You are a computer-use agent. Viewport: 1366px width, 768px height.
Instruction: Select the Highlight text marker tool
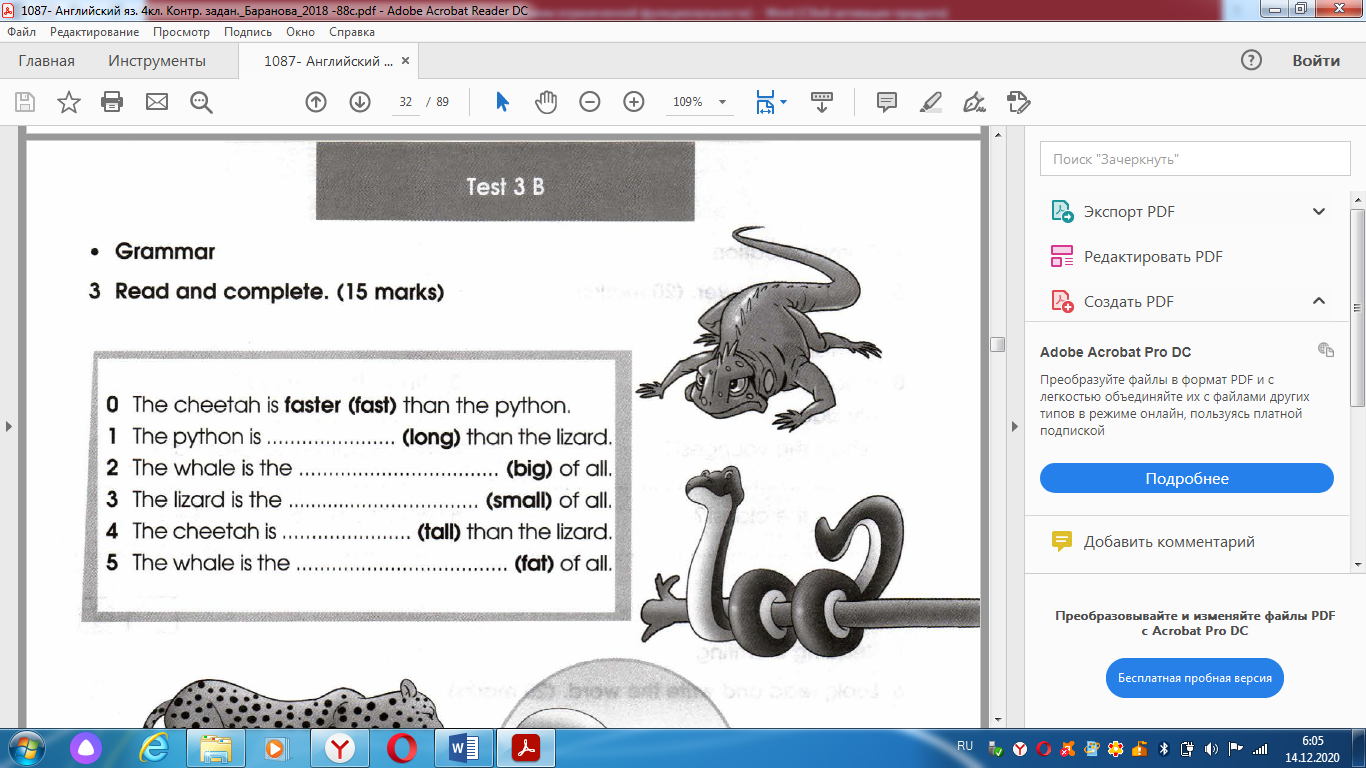pyautogui.click(x=931, y=102)
